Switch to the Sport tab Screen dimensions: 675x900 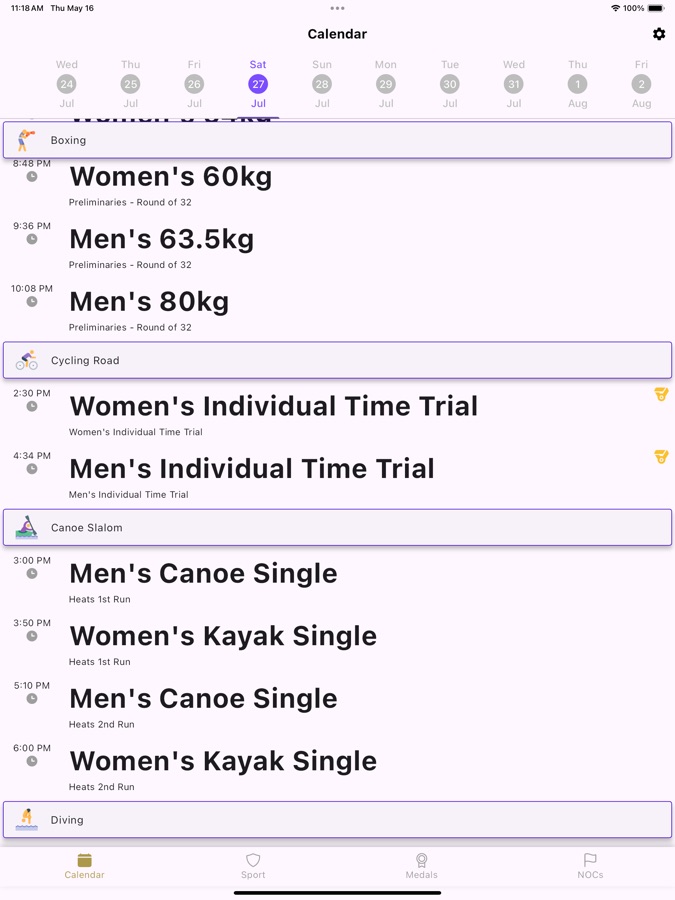coord(253,865)
